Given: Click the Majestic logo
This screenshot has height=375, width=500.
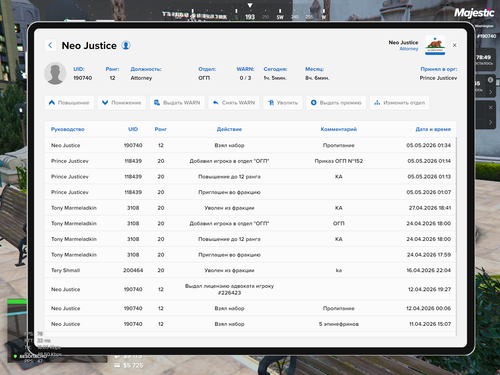Looking at the screenshot, I should [x=474, y=13].
